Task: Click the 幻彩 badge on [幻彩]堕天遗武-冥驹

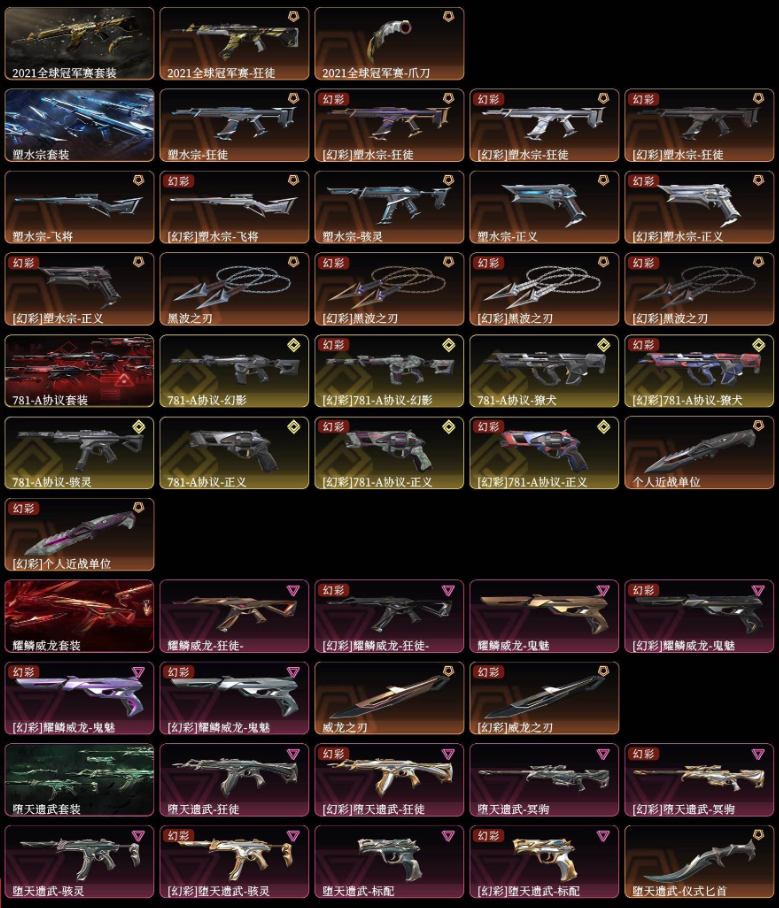Action: pyautogui.click(x=643, y=754)
